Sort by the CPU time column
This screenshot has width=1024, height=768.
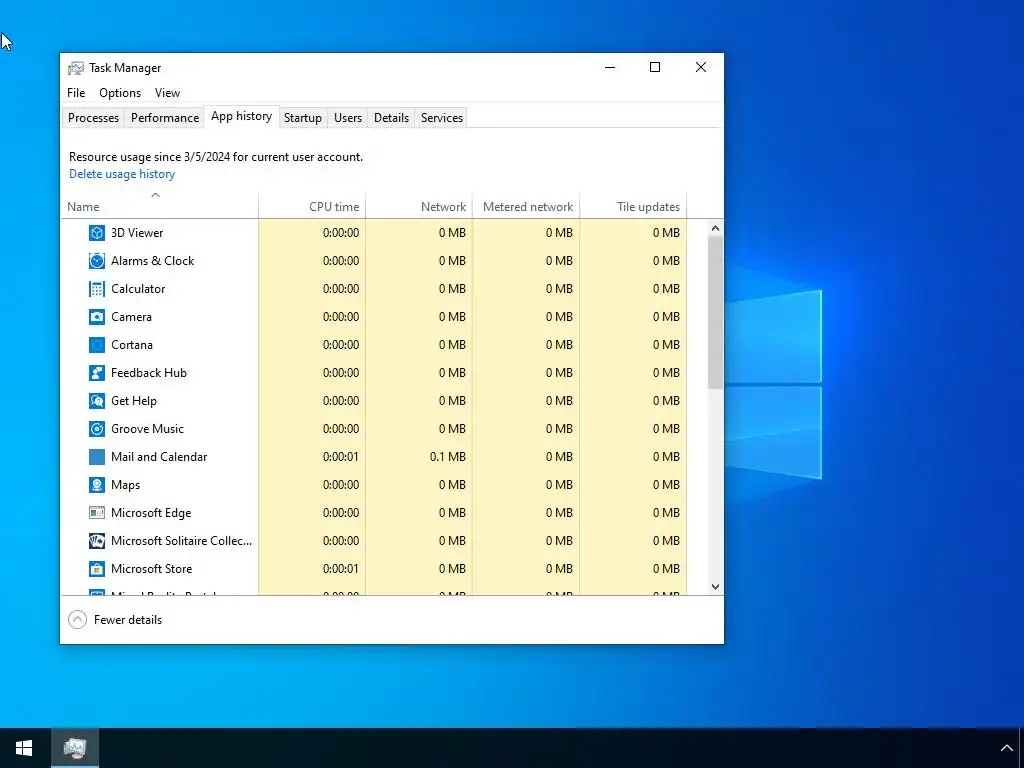point(312,206)
